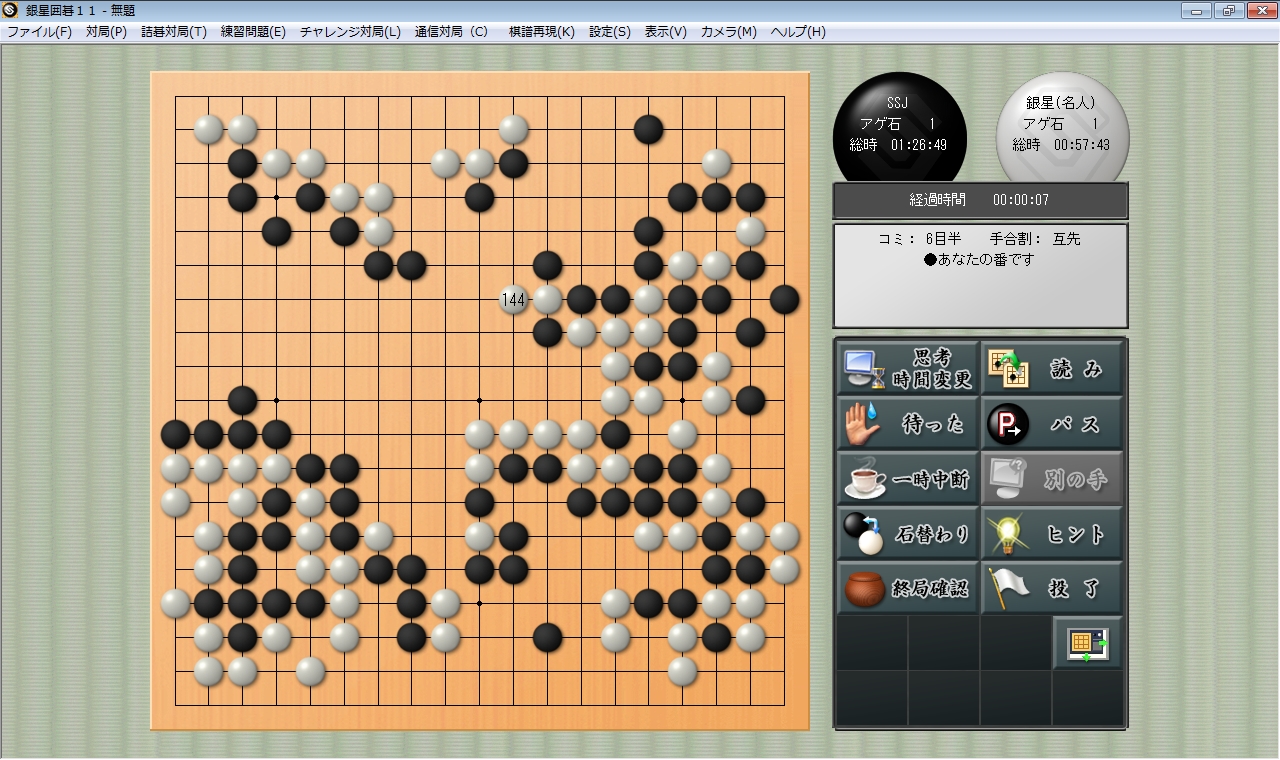Viewport: 1280px width, 760px height.
Task: Click the 思考時間変更 thinking-time button
Action: coord(908,369)
